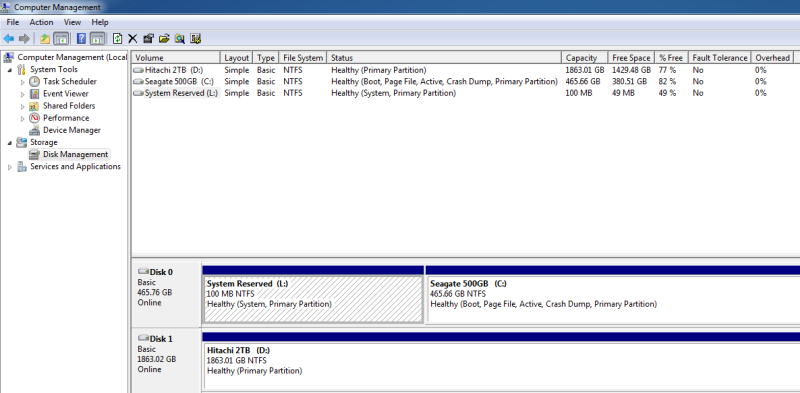Click the 1429.48 GB free space cell
The height and width of the screenshot is (393, 800).
(x=632, y=70)
